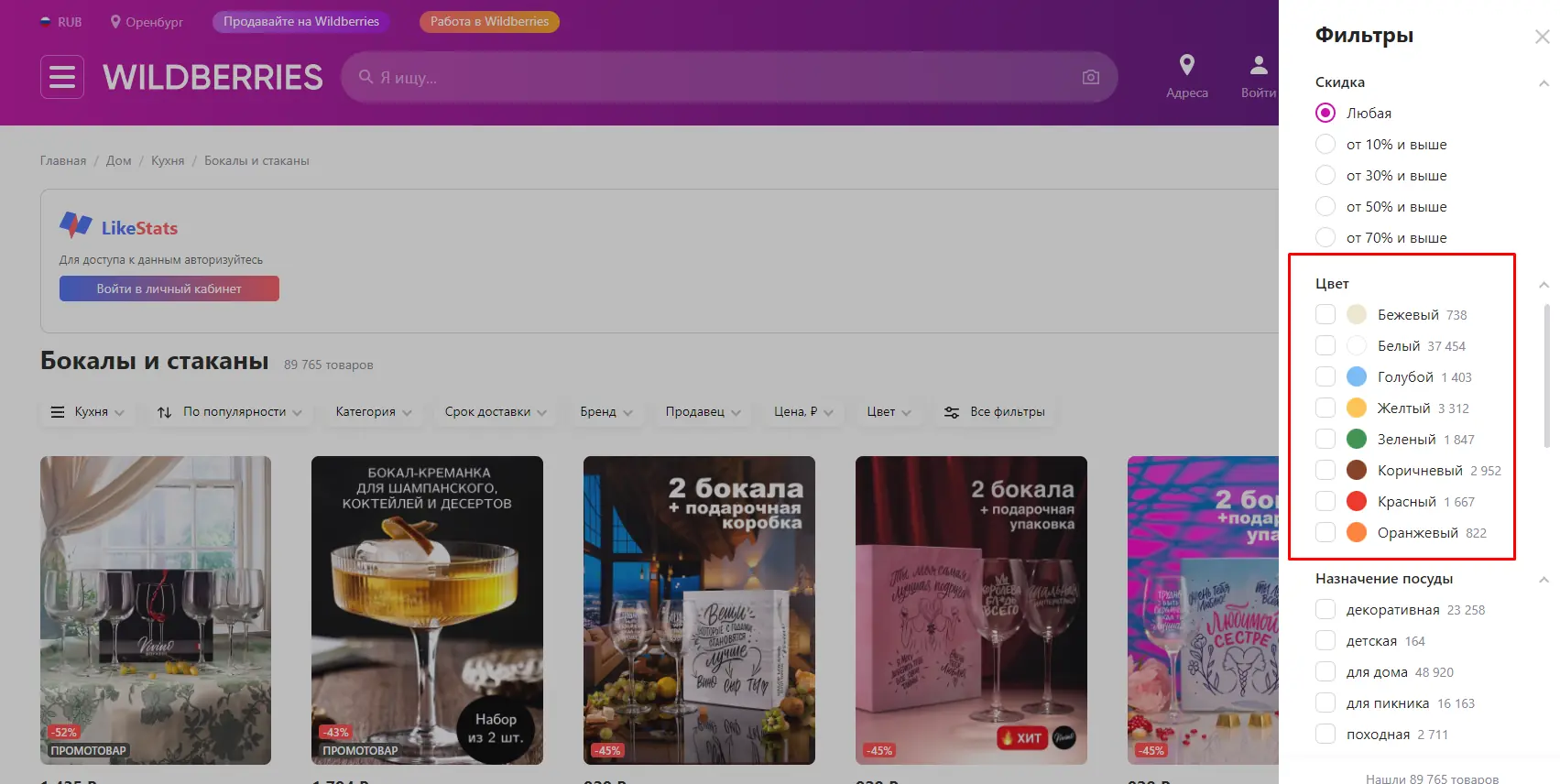1560x784 pixels.
Task: Open the hamburger catalog menu
Action: (x=62, y=77)
